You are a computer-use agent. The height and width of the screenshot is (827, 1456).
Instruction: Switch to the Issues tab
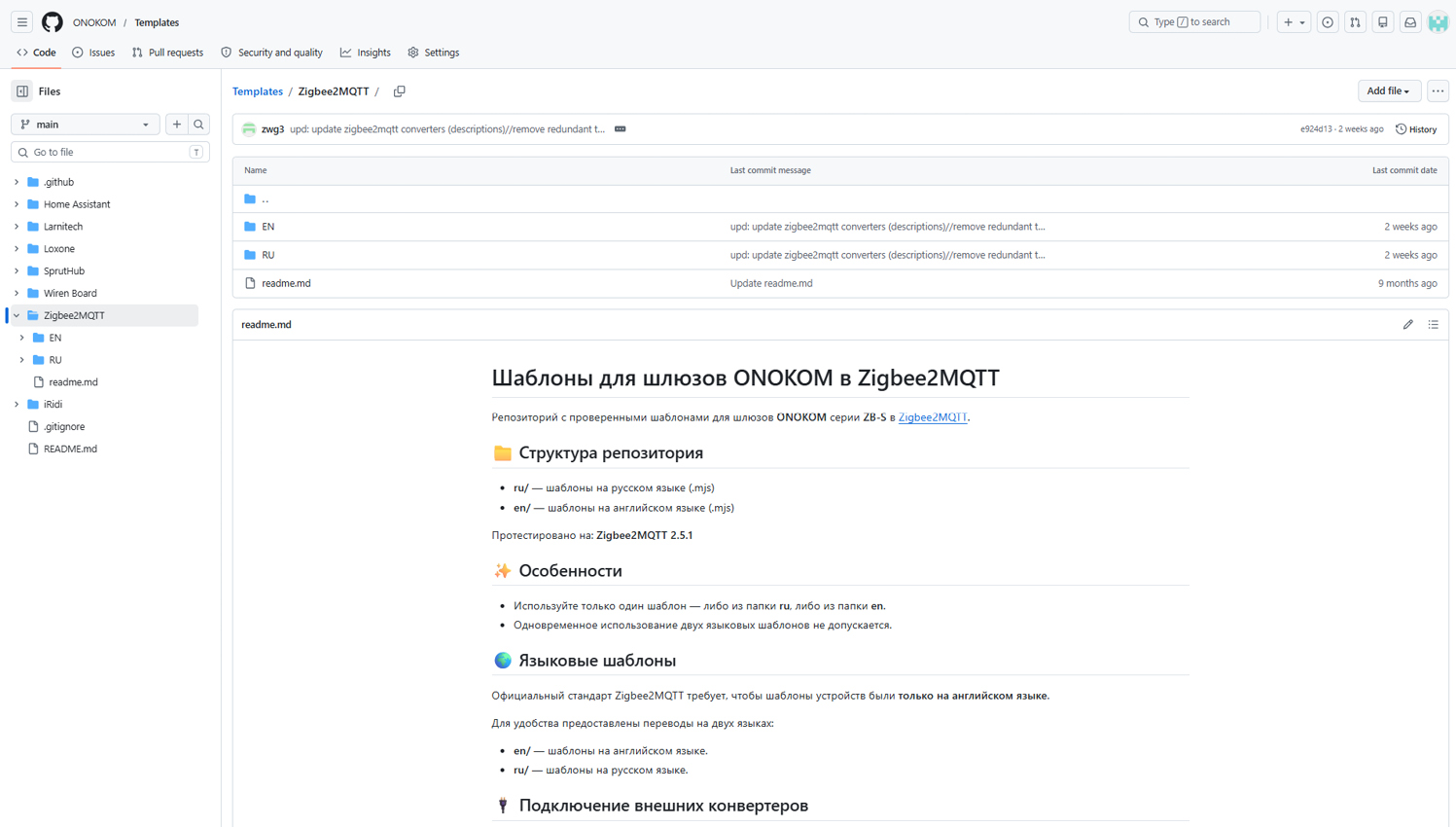93,53
